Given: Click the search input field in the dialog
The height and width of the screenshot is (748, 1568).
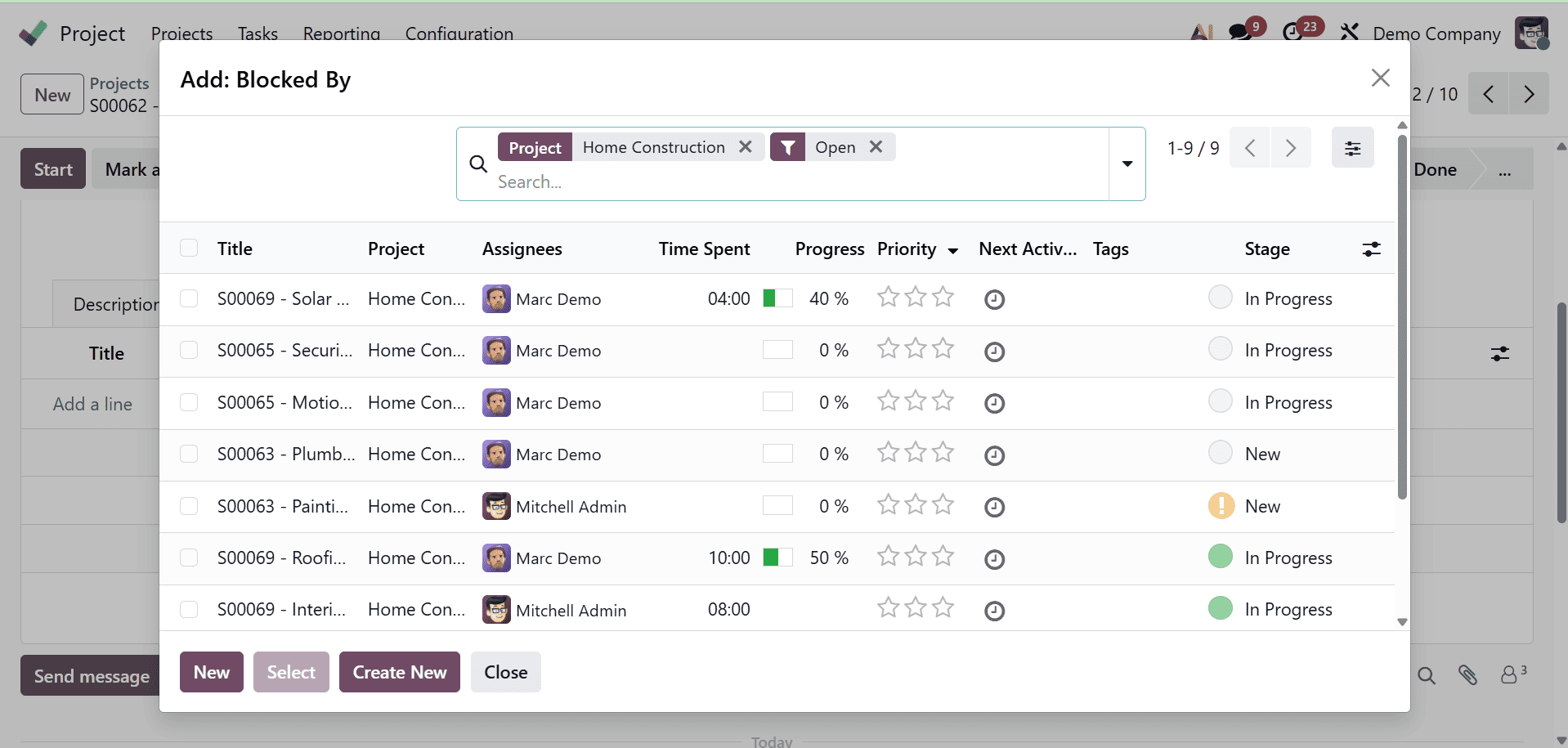Looking at the screenshot, I should click(x=736, y=181).
